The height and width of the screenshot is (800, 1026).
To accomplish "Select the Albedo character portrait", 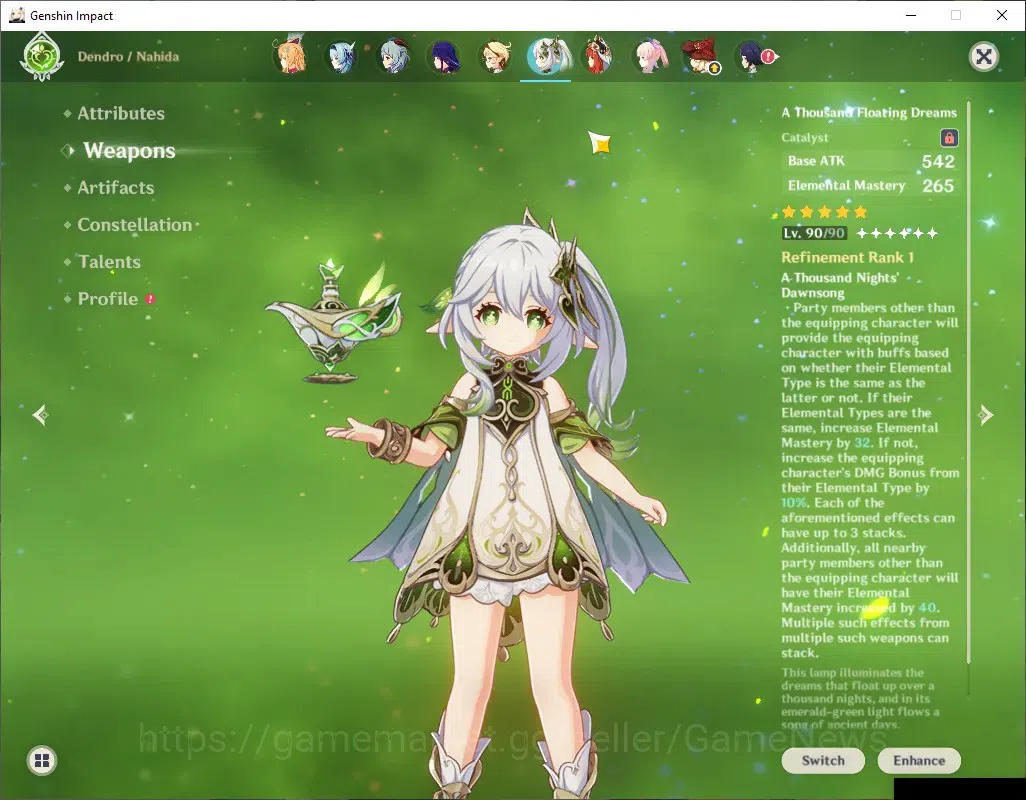I will coord(495,56).
